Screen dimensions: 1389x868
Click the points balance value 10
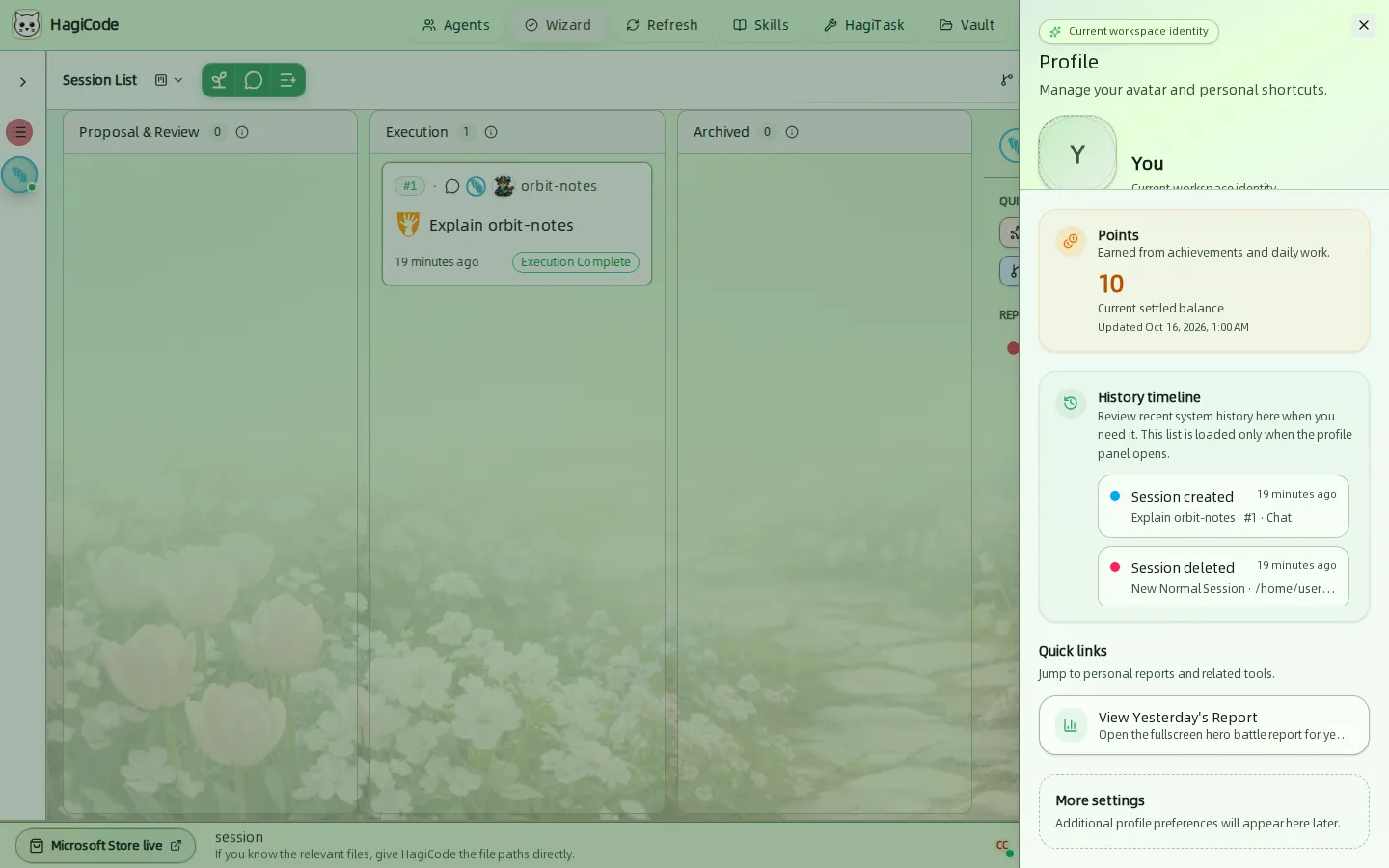(x=1111, y=284)
